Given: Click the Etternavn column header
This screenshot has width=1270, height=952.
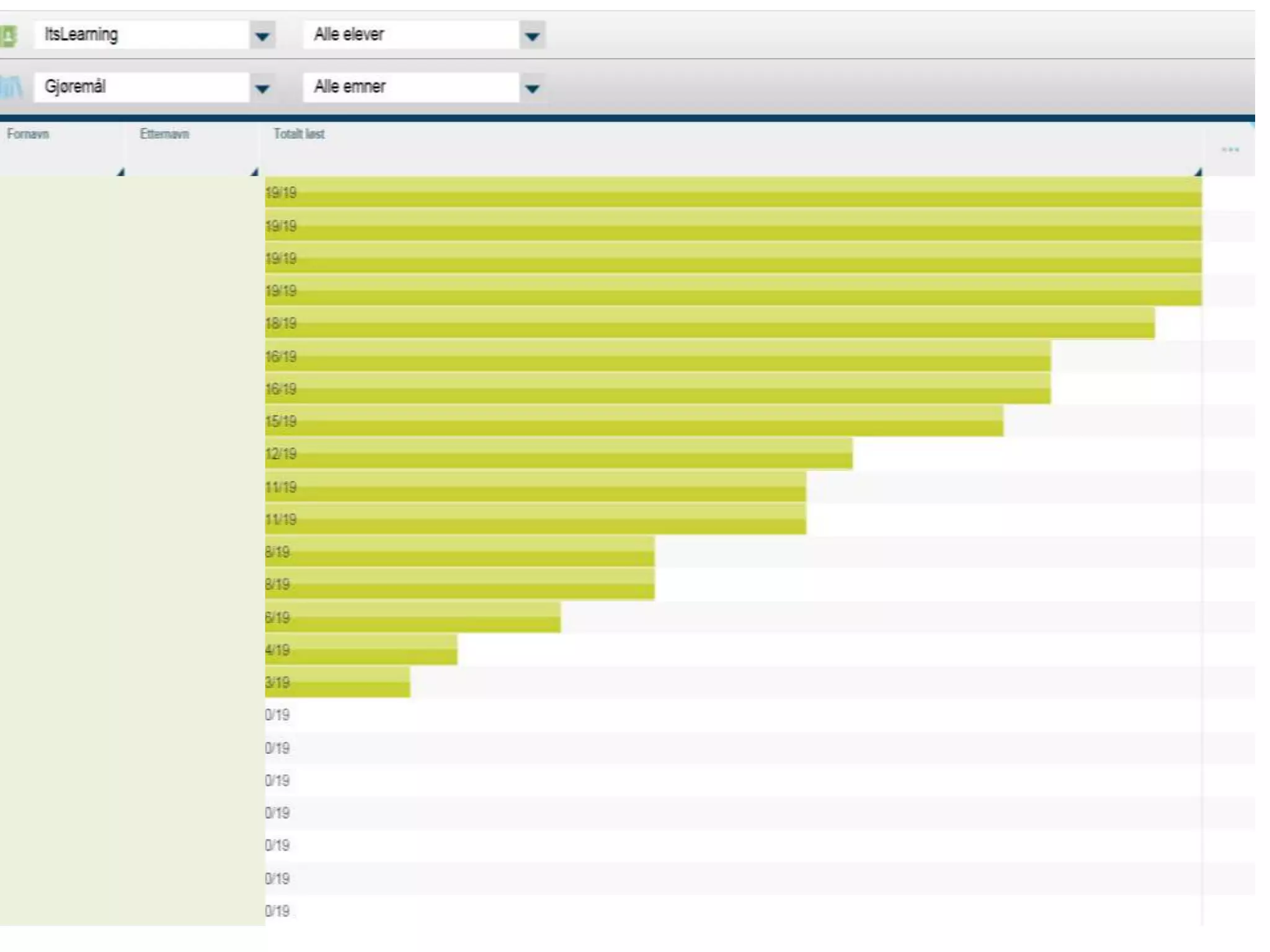Looking at the screenshot, I should tap(164, 134).
